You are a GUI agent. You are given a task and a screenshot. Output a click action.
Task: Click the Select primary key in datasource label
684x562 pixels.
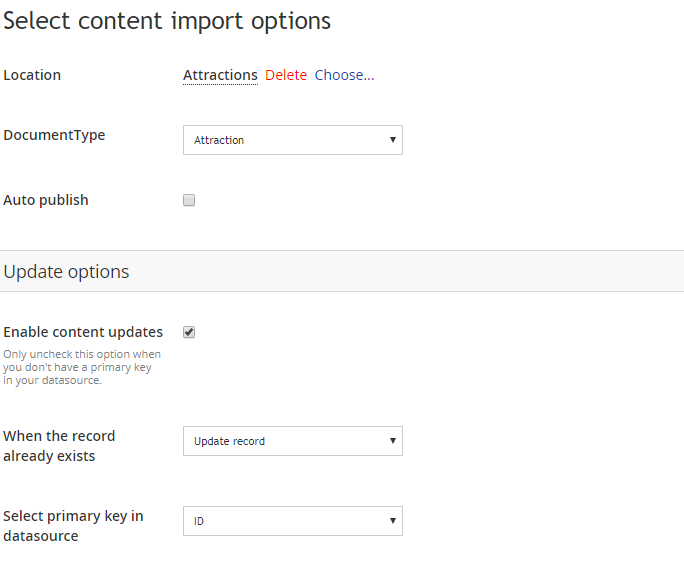73,526
